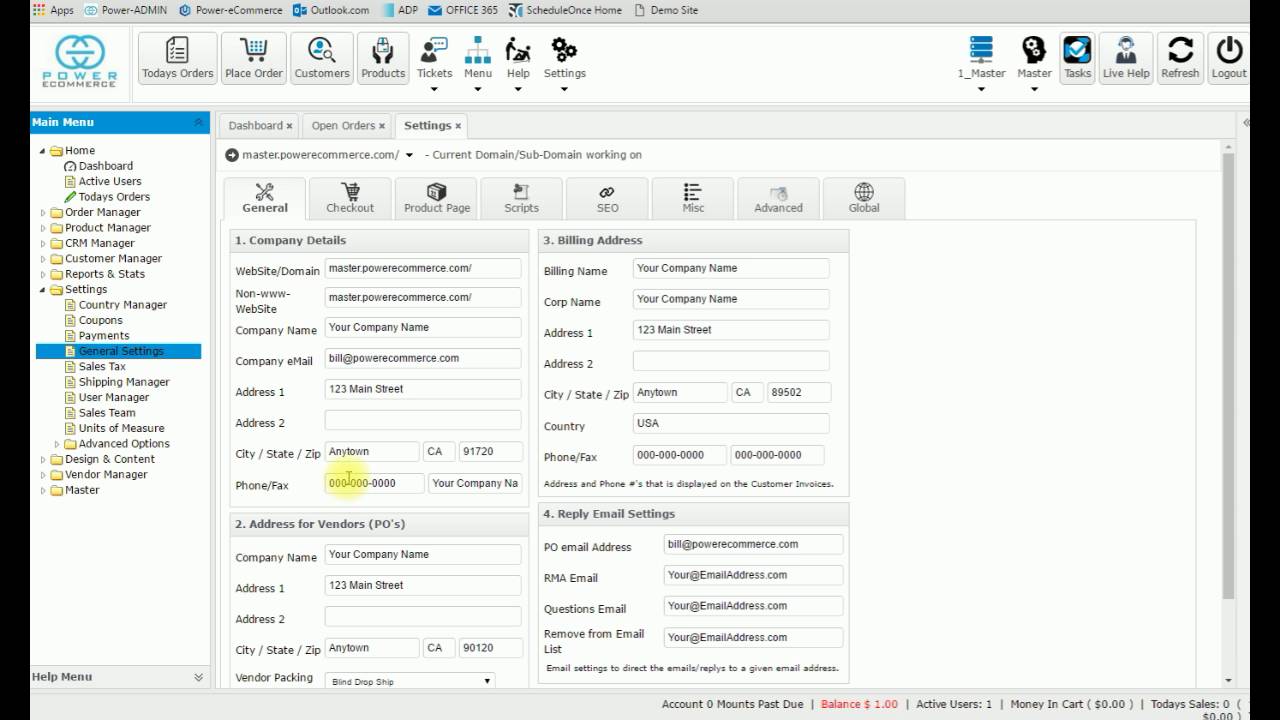Screen dimensions: 1280x720
Task: Collapse the Main Menu panel
Action: coord(198,122)
